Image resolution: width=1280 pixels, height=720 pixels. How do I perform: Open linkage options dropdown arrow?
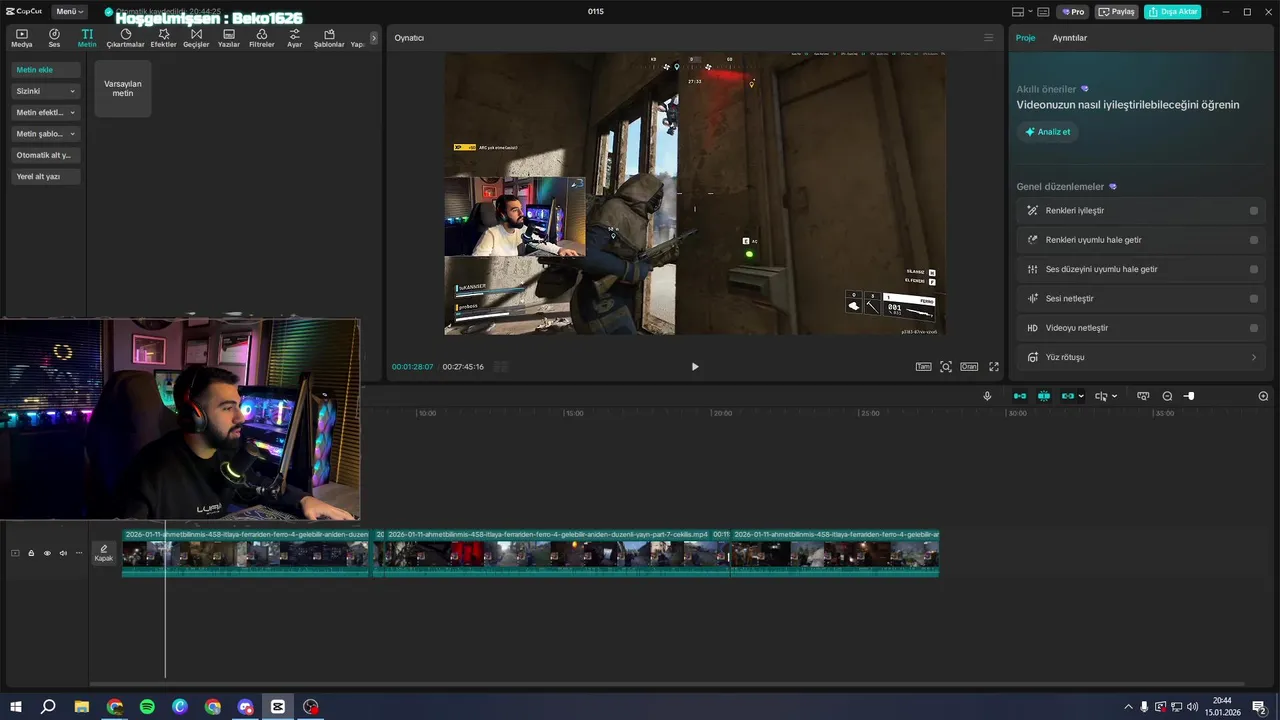(x=1081, y=396)
